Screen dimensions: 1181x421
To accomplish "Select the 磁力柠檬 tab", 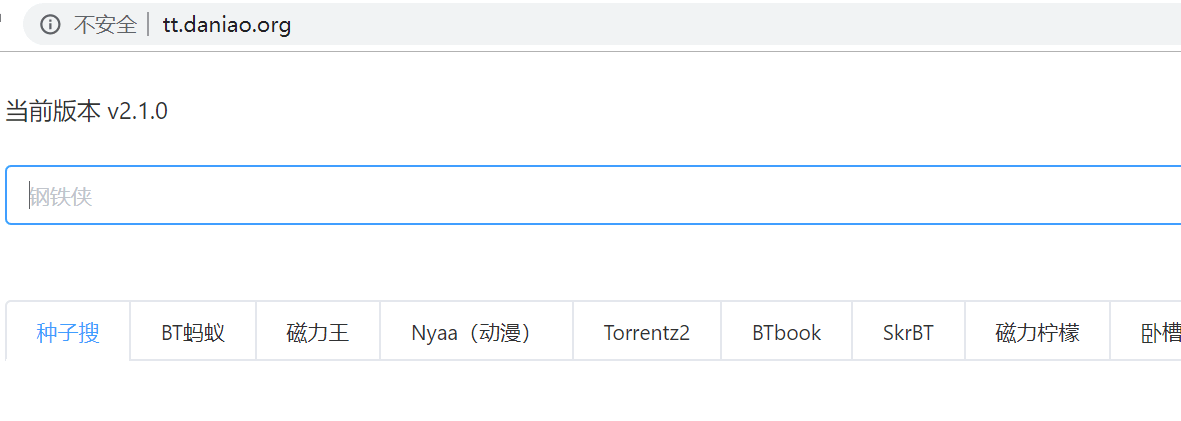I will tap(1037, 332).
